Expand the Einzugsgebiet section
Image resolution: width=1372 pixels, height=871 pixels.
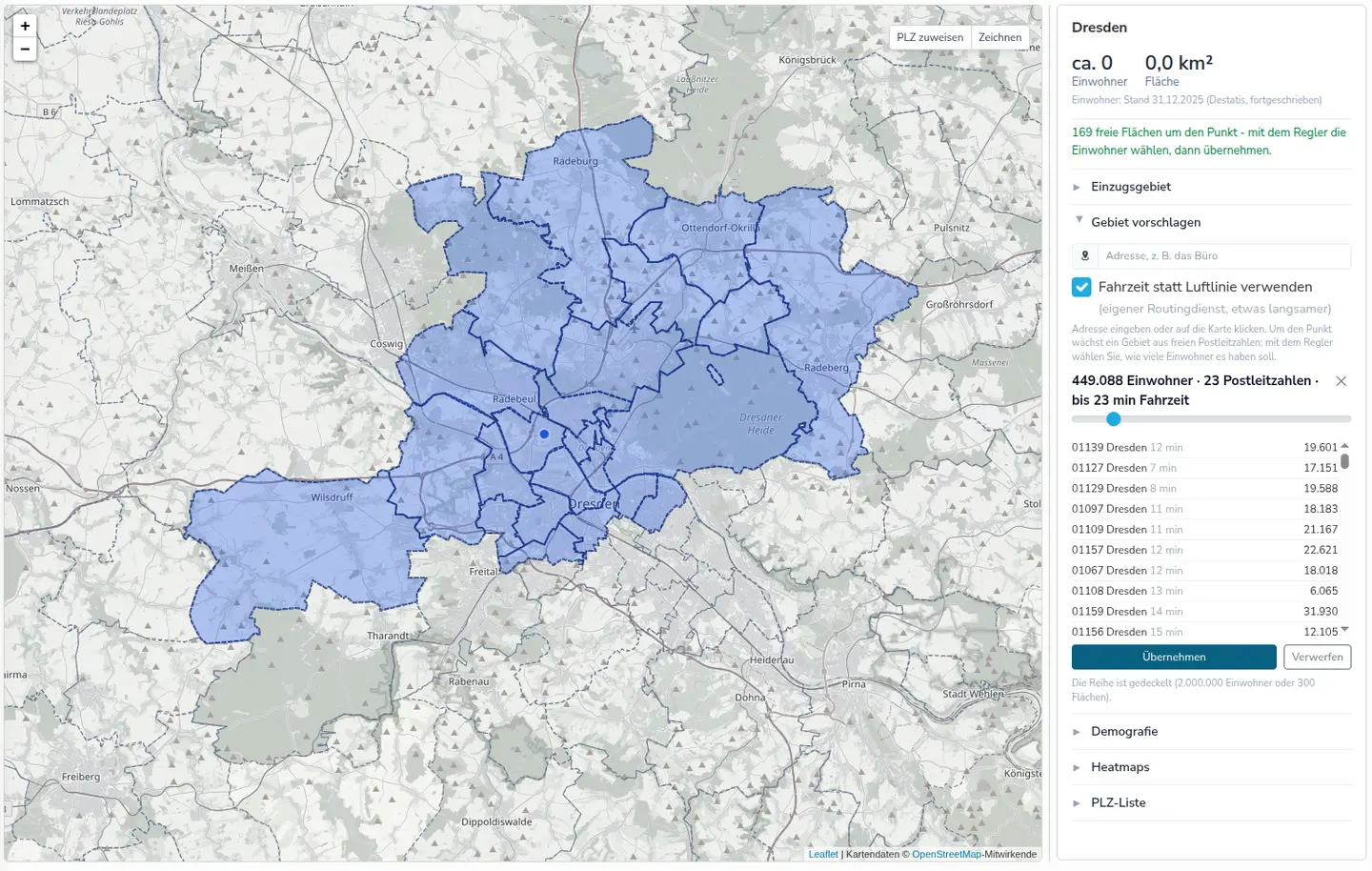[x=1211, y=187]
